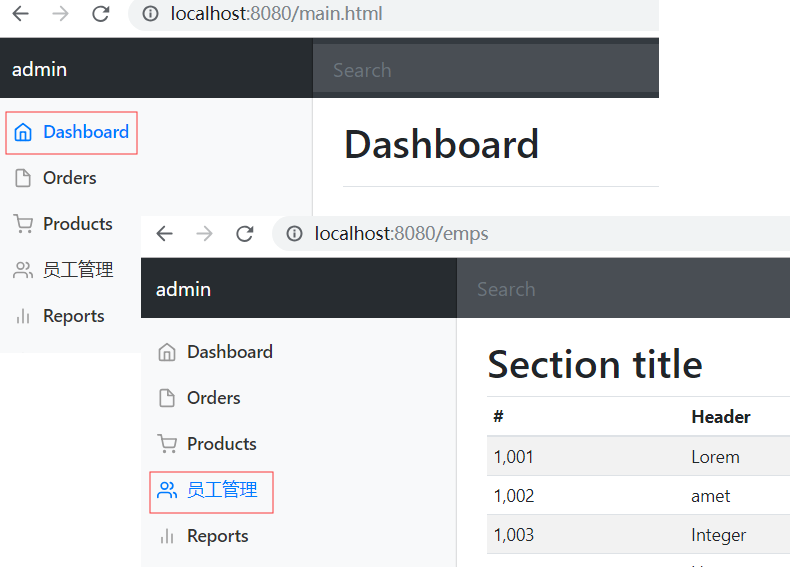Click the admin brand on the emps page navbar
Screen dimensions: 791x567
click(x=183, y=290)
